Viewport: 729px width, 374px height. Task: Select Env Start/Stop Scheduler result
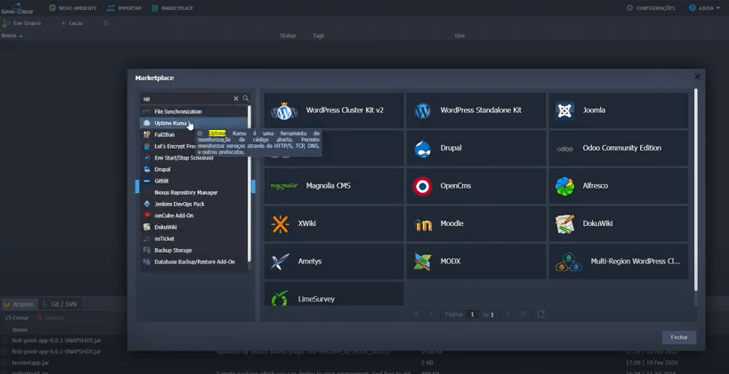click(194, 158)
